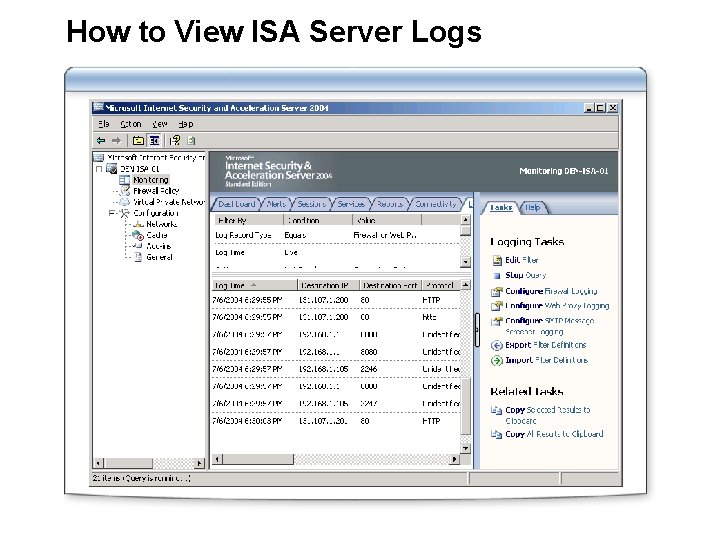Click the application icon in the title bar
The image size is (720, 540).
pos(98,107)
